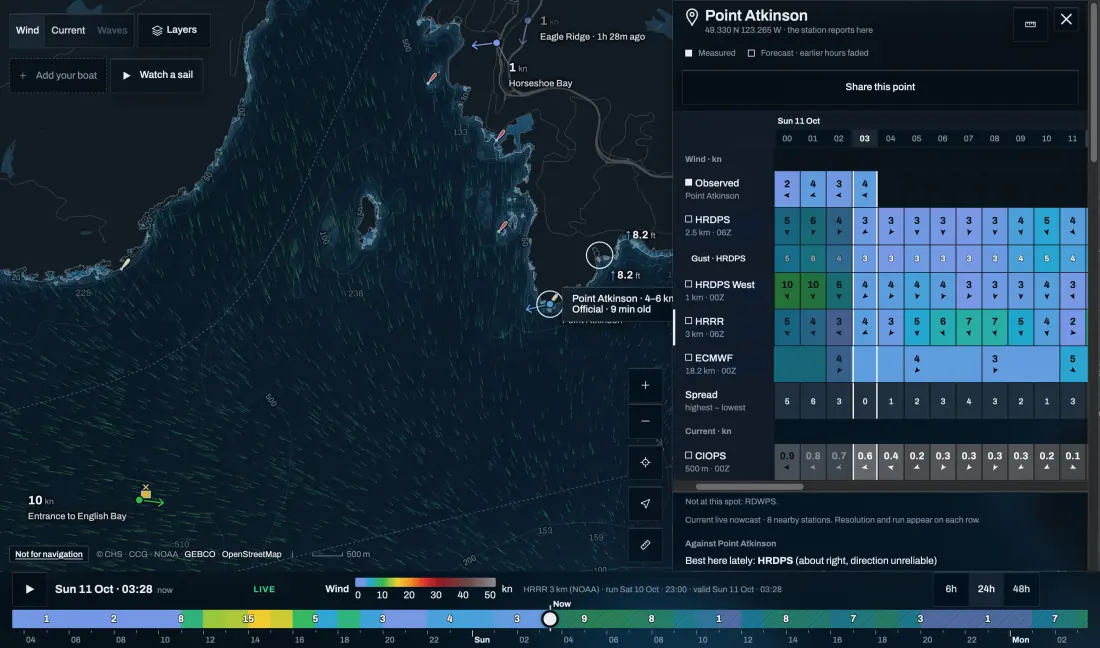
Task: Click the Point Atkinson station marker on map
Action: click(550, 304)
